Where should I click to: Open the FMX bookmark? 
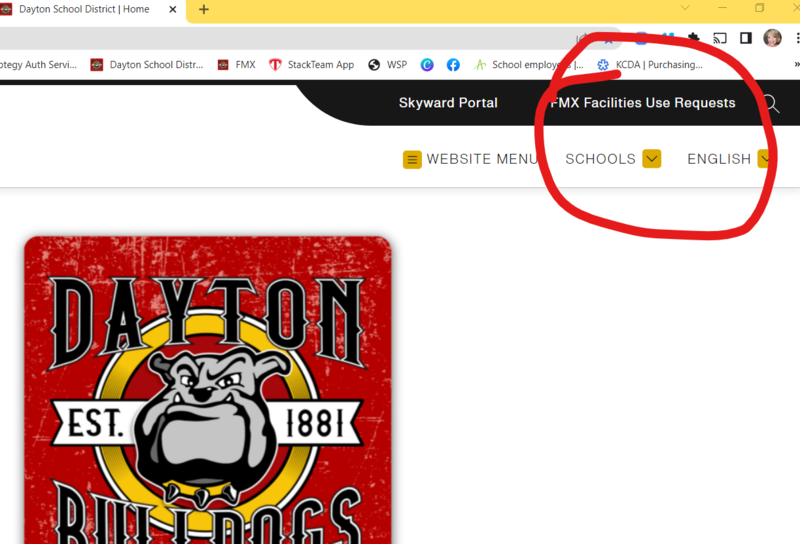tap(237, 65)
